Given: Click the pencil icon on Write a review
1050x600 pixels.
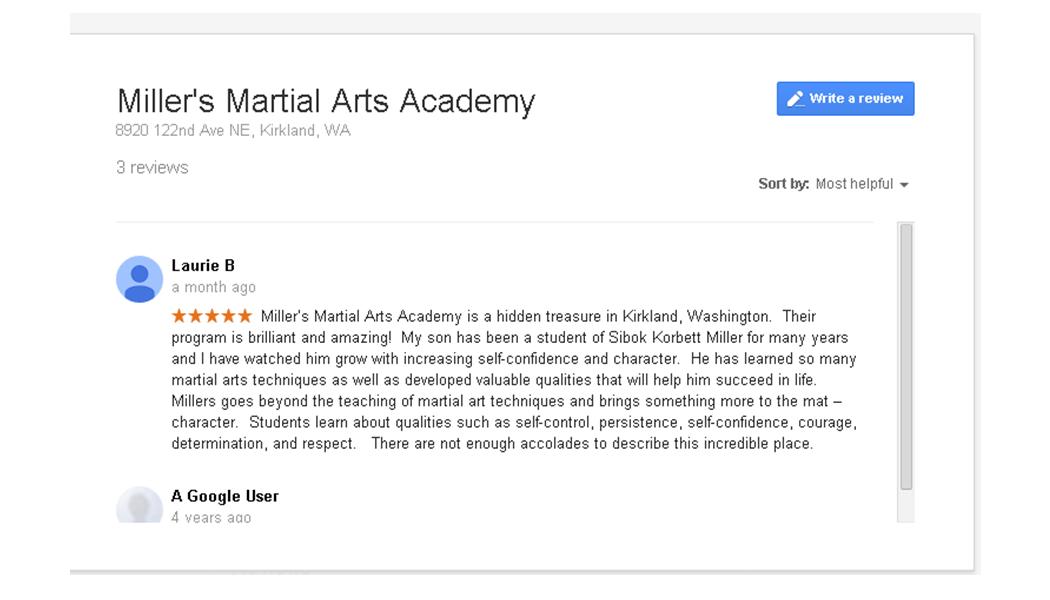Looking at the screenshot, I should [795, 98].
